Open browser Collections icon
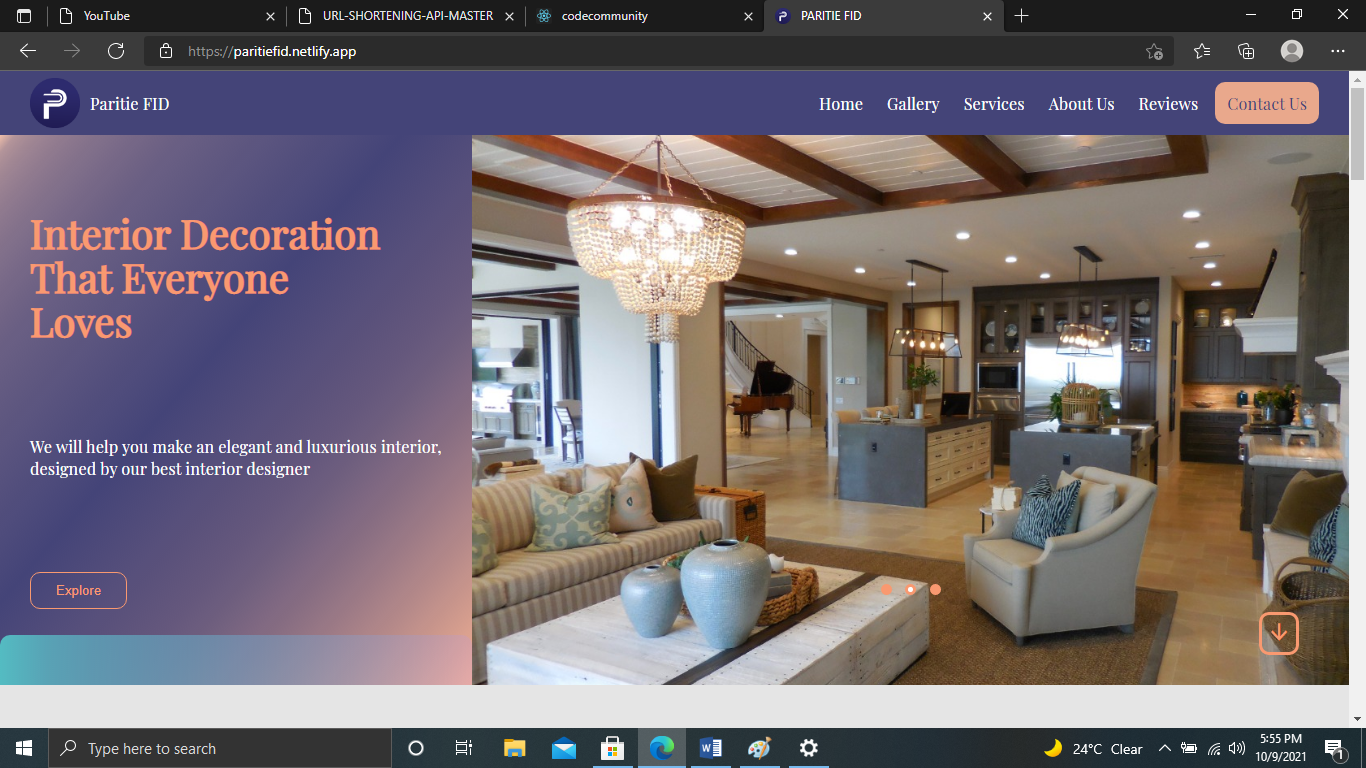This screenshot has height=768, width=1366. tap(1246, 51)
